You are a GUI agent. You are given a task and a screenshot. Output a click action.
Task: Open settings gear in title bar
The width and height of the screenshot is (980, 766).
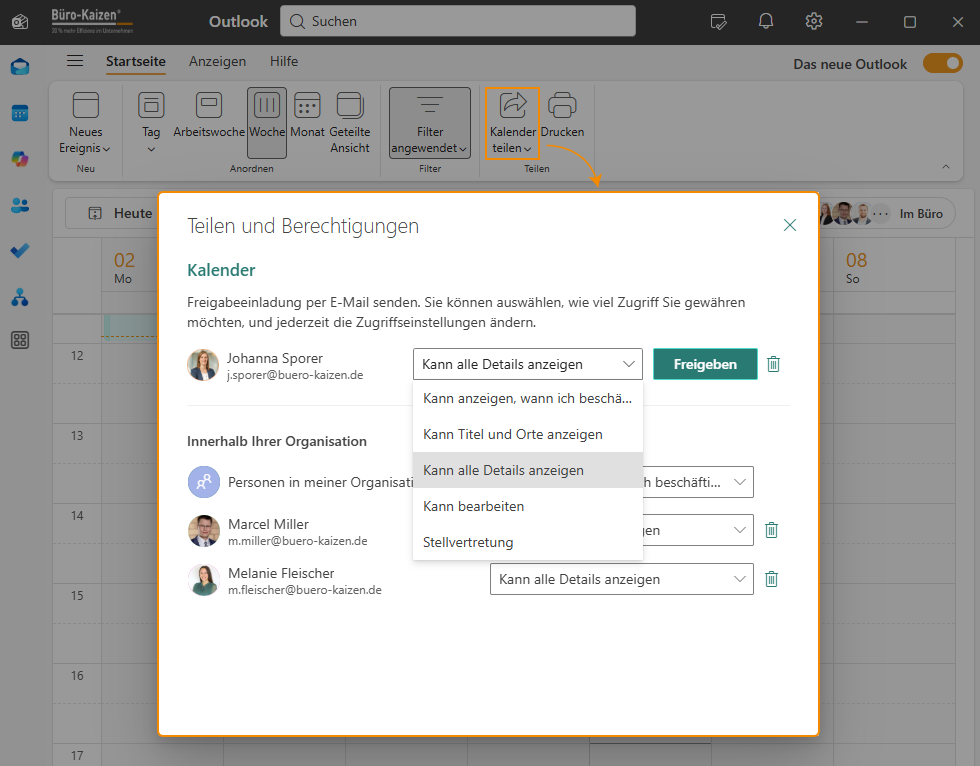pyautogui.click(x=814, y=21)
